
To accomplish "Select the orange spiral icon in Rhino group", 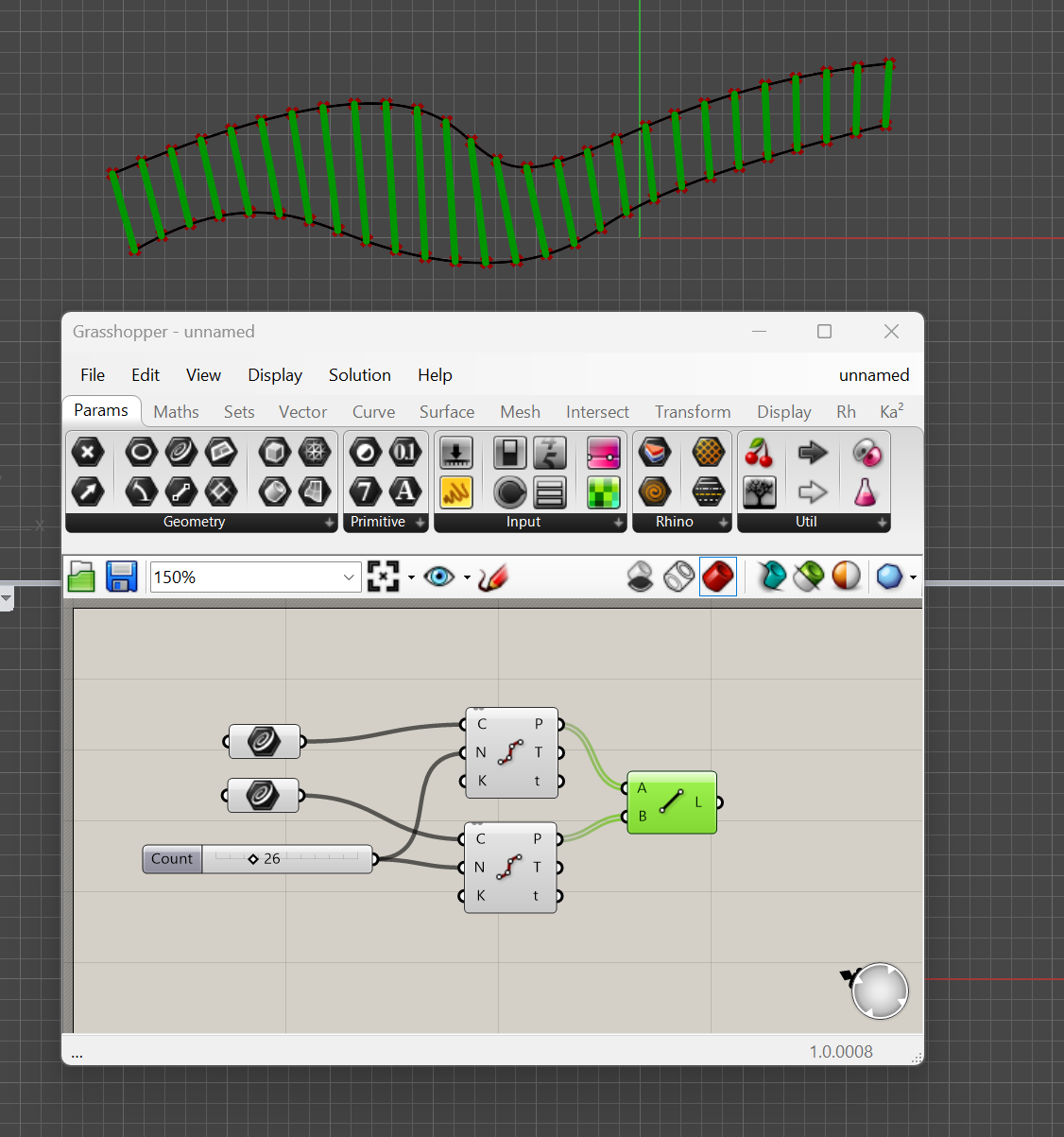I will (x=655, y=491).
